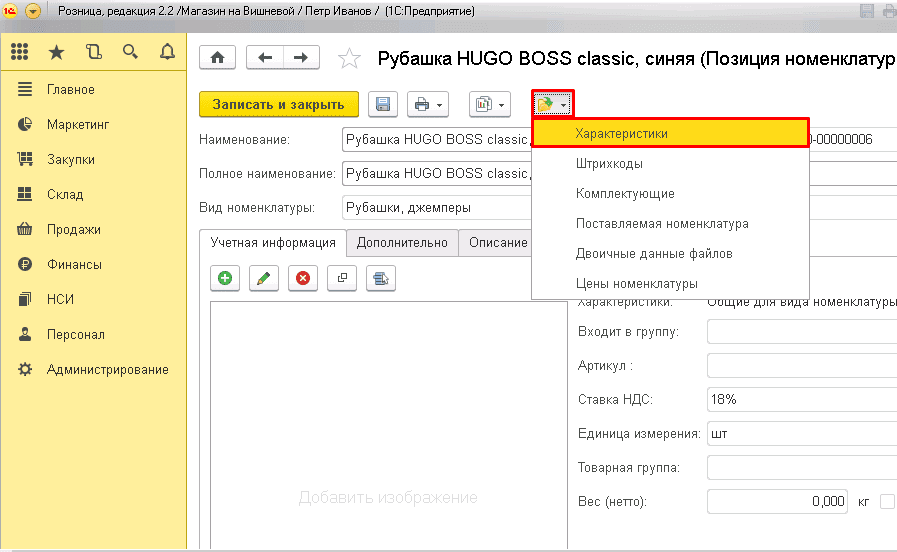The image size is (897, 552).
Task: Go to the home page button
Action: coord(218,58)
